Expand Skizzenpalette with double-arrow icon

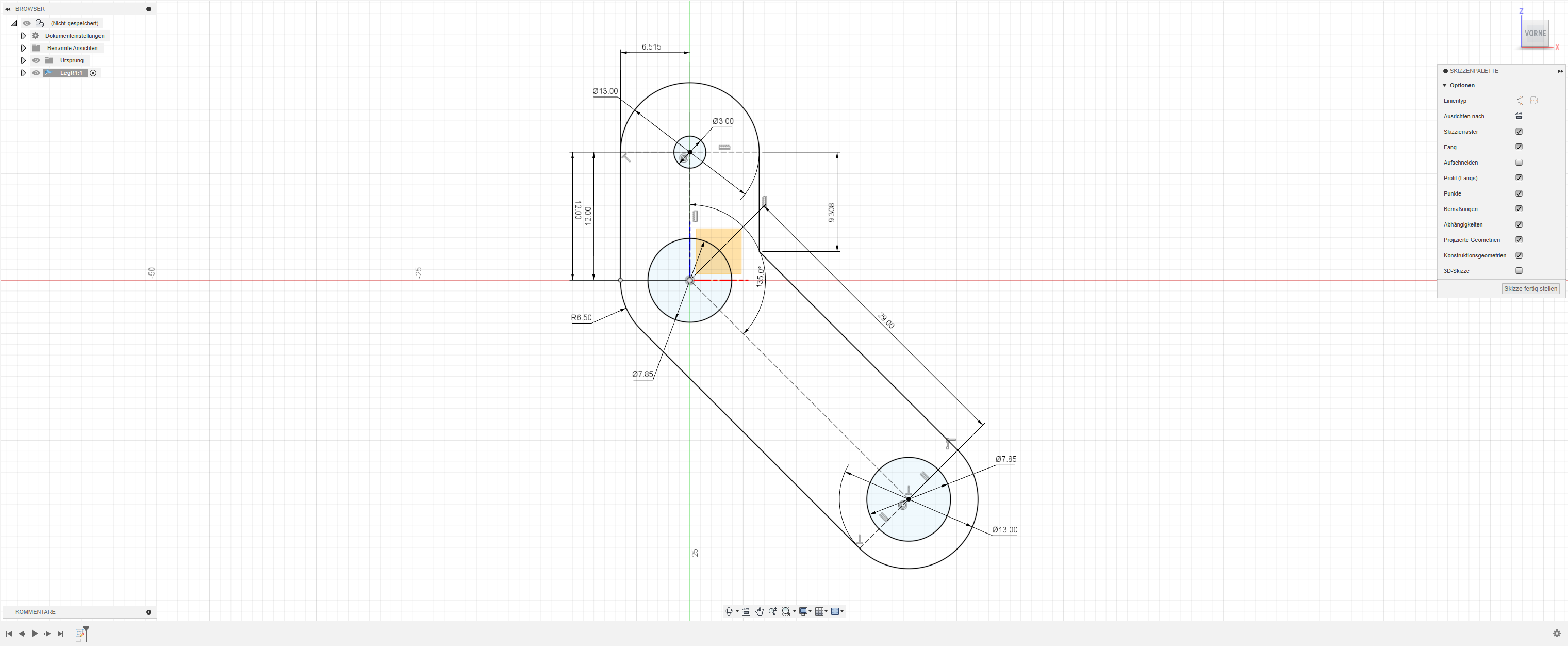point(1561,71)
